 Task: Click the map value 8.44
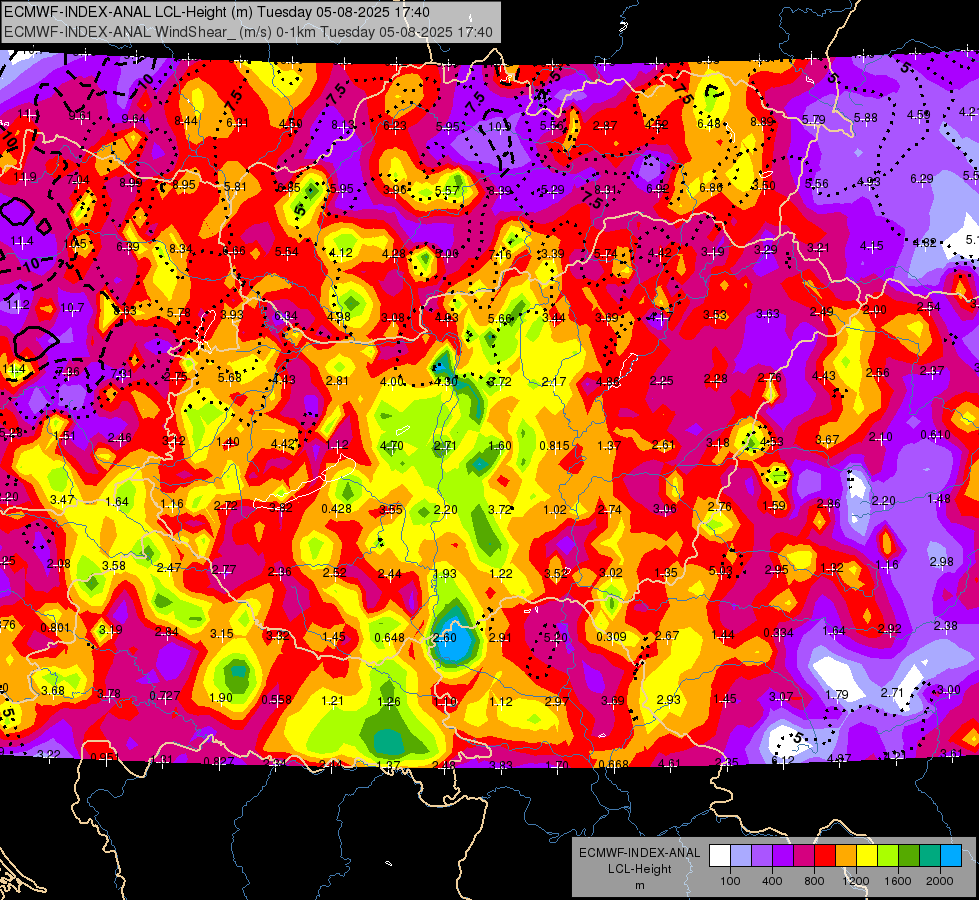[186, 121]
